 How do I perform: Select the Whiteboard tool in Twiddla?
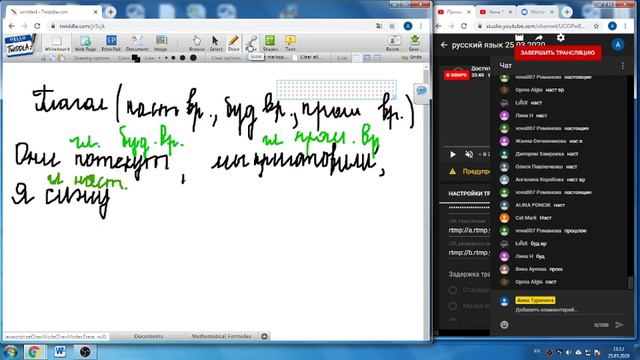click(57, 43)
